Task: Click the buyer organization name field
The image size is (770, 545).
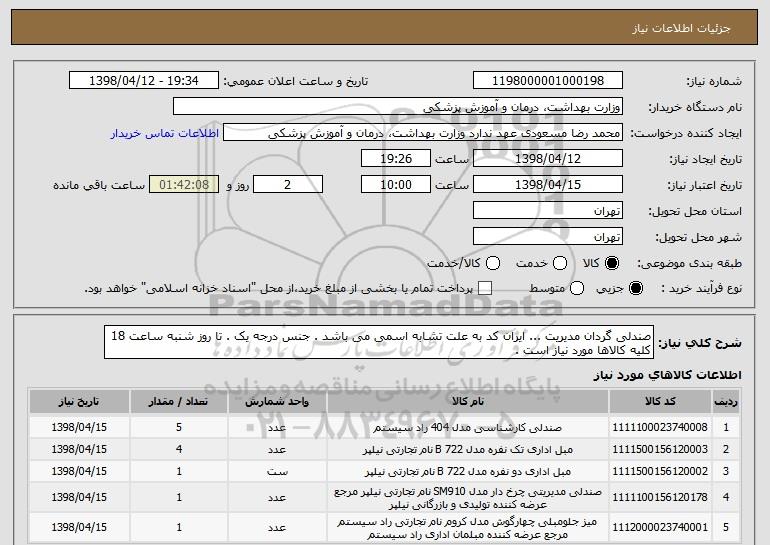Action: click(x=398, y=107)
